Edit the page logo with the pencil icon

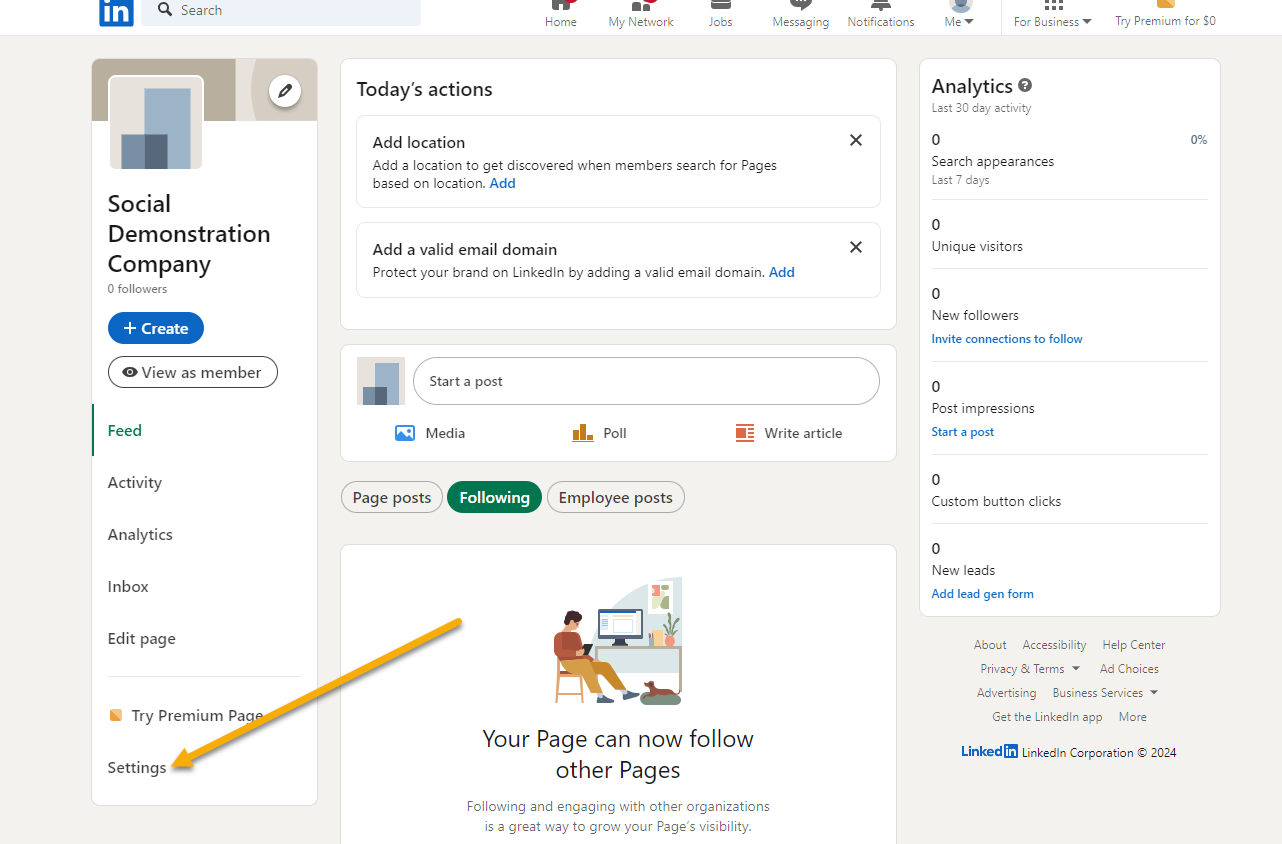tap(284, 90)
